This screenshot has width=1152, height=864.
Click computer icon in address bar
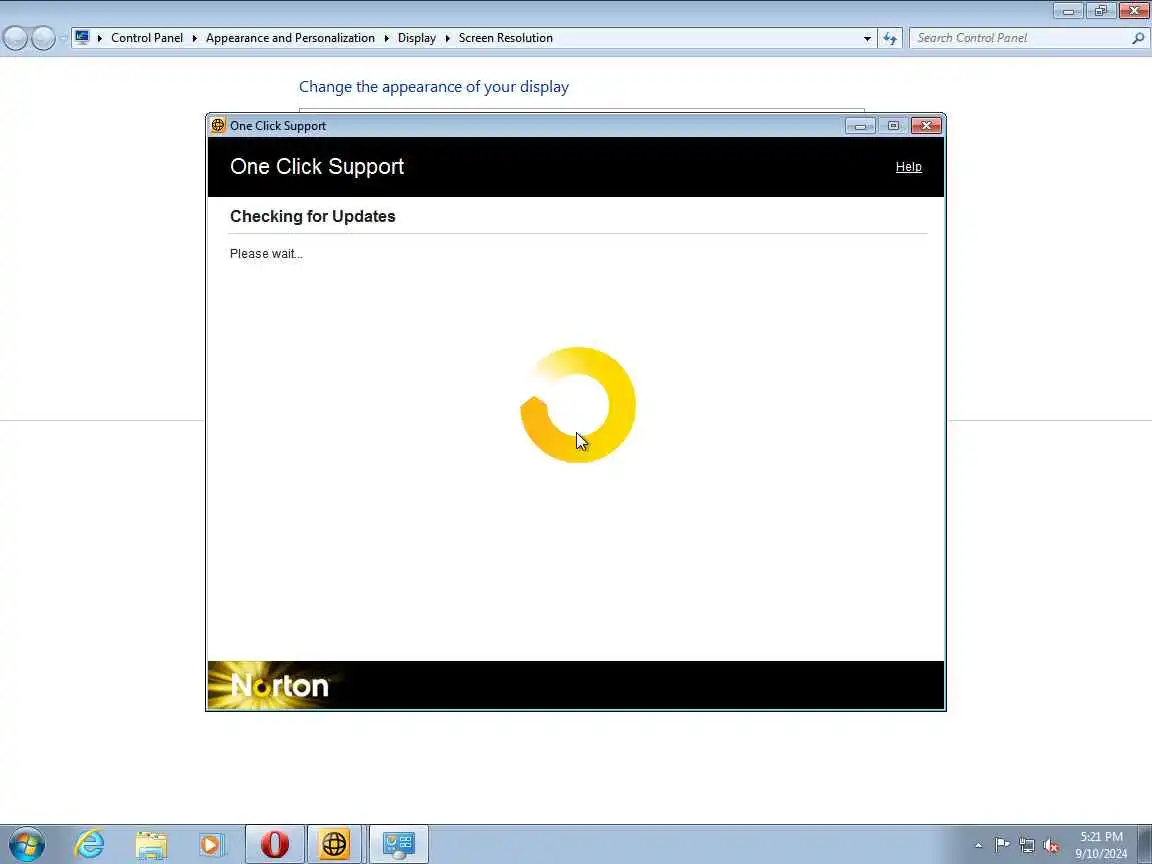point(82,37)
